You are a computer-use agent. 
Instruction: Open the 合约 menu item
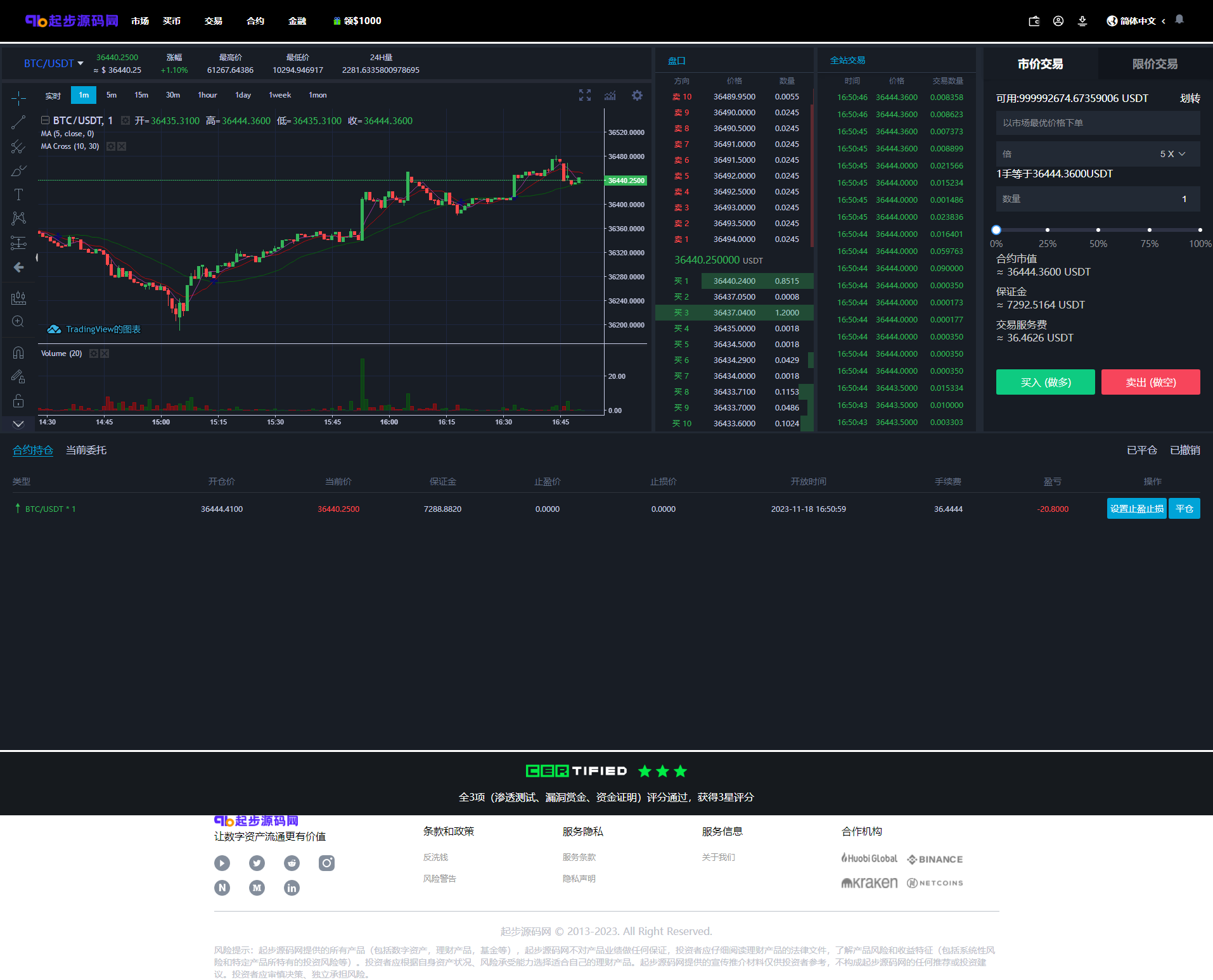[x=255, y=21]
